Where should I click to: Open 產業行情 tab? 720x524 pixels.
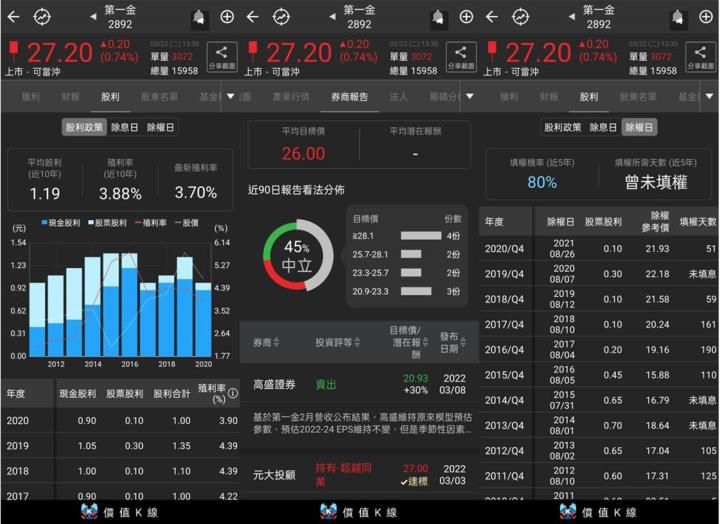[291, 96]
